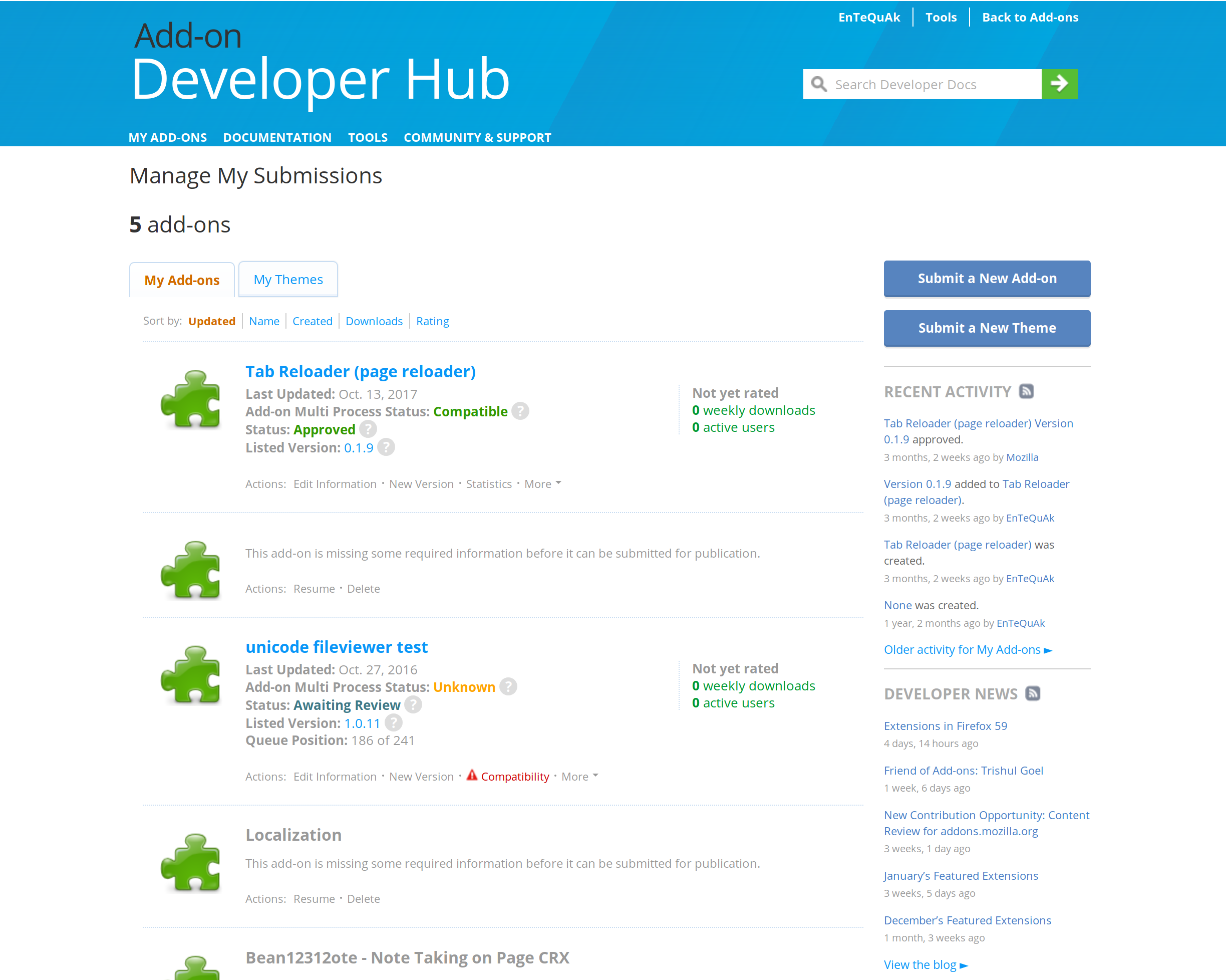
Task: Sort add-ons by Downloads
Action: pos(374,321)
